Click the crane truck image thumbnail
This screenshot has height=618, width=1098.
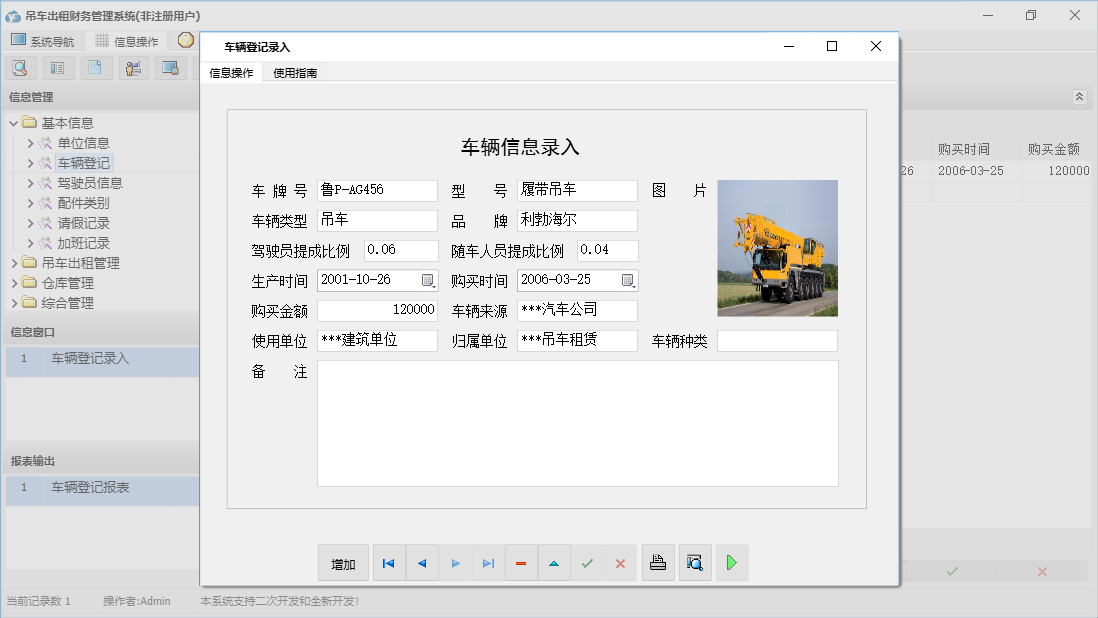pyautogui.click(x=777, y=248)
